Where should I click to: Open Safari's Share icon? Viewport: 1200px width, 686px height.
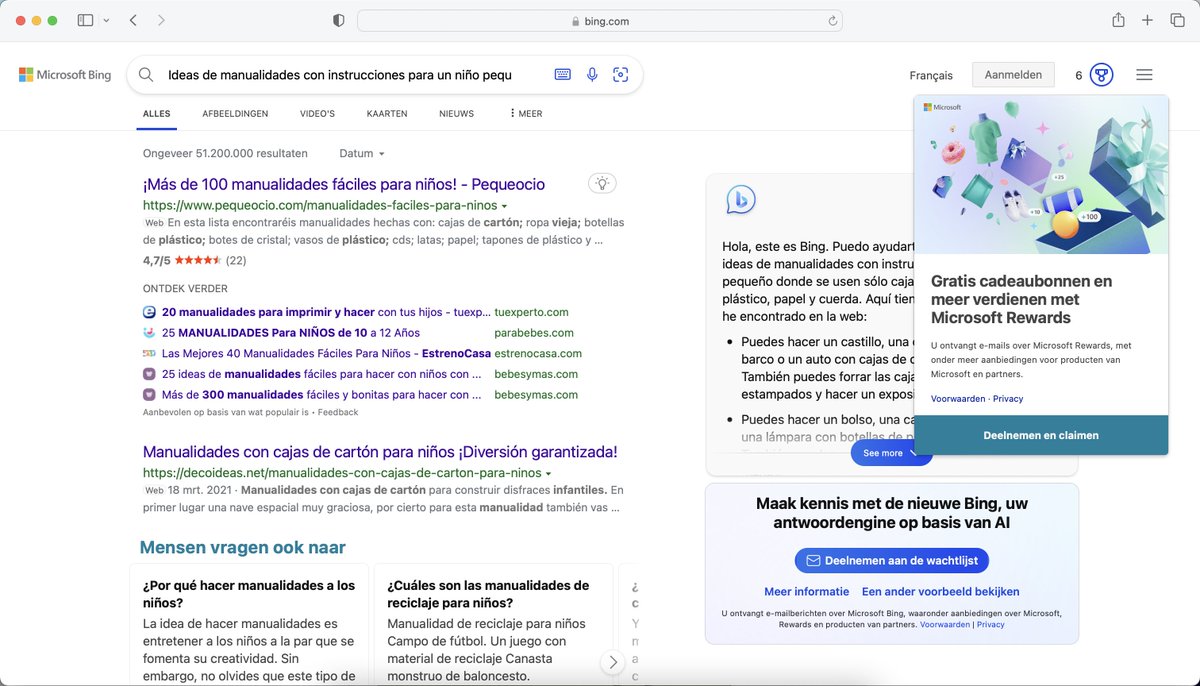click(1118, 20)
